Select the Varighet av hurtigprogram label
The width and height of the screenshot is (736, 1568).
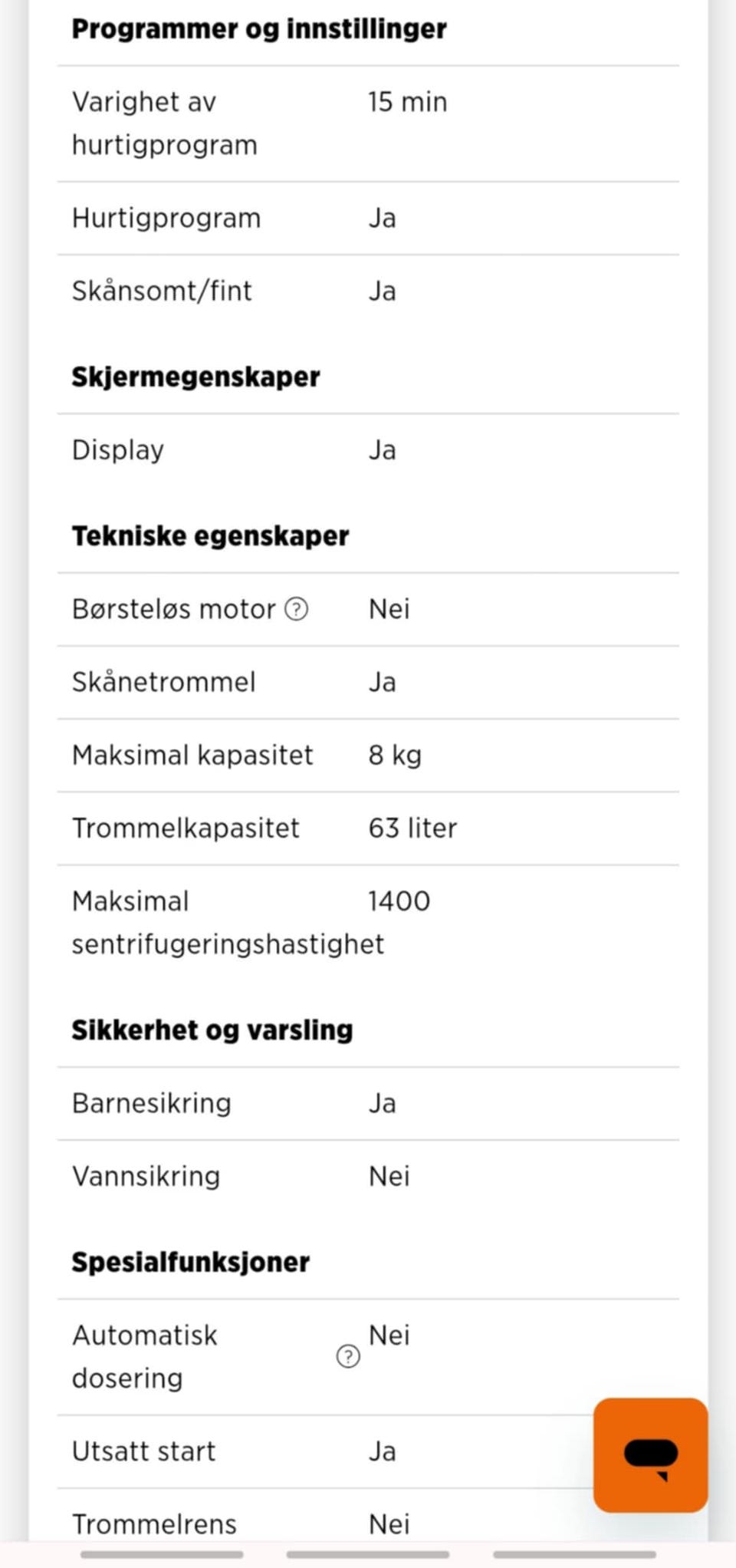[165, 124]
